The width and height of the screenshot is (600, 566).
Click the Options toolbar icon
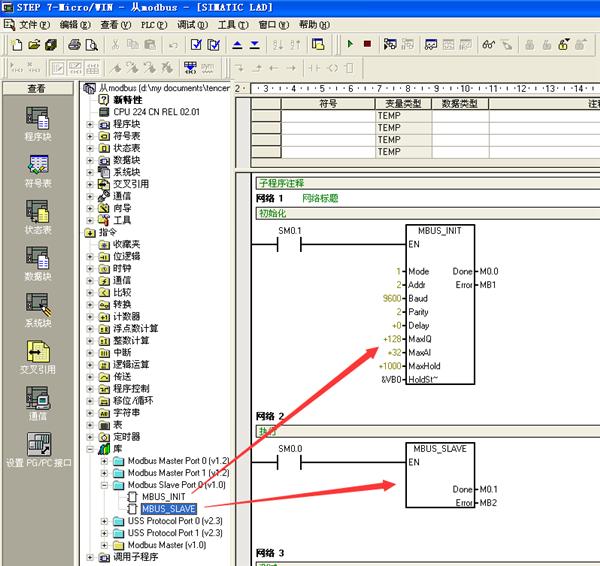(x=318, y=44)
